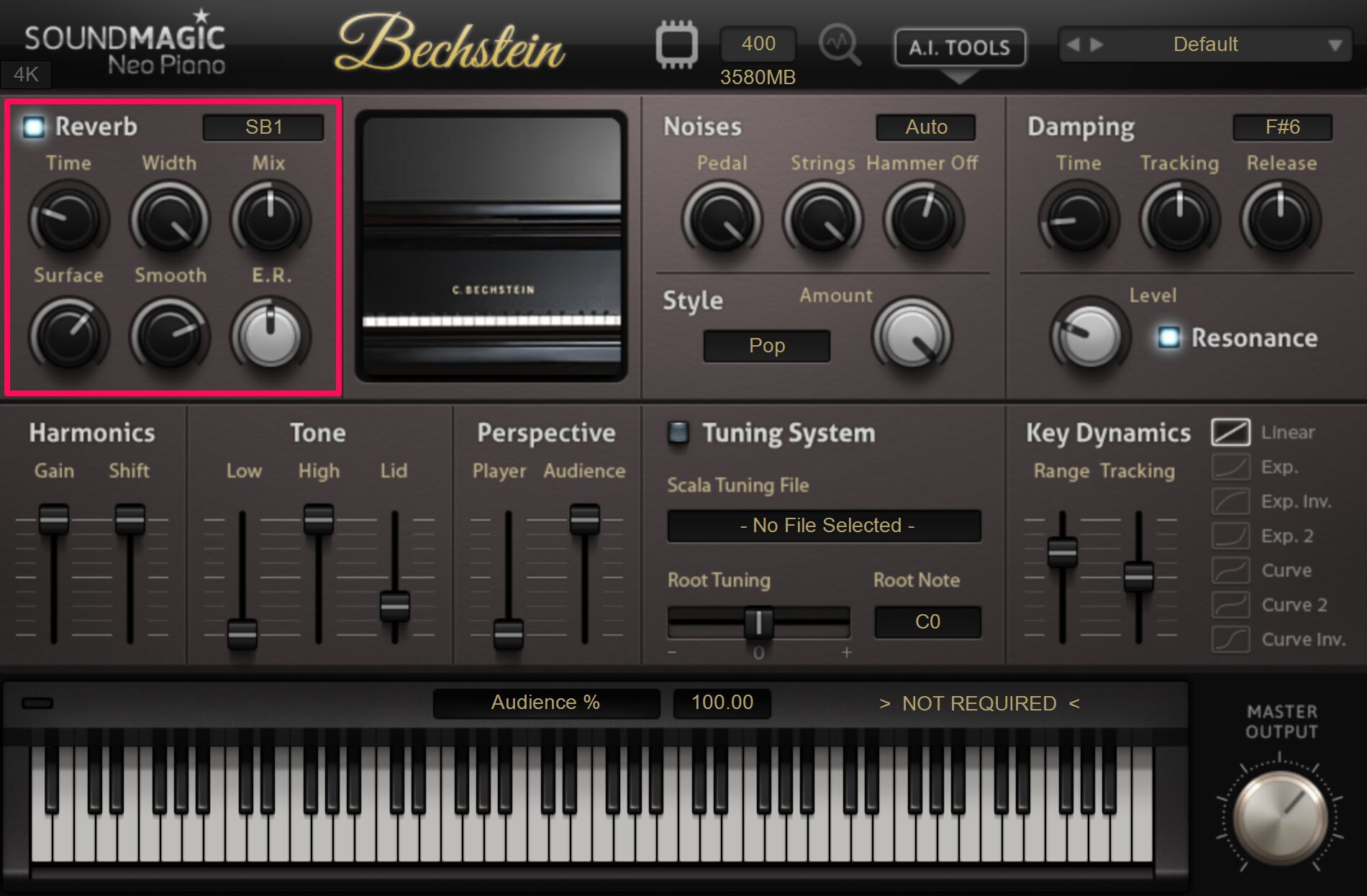The image size is (1367, 896).
Task: Click the Noises Pedal knob
Action: pos(722,219)
